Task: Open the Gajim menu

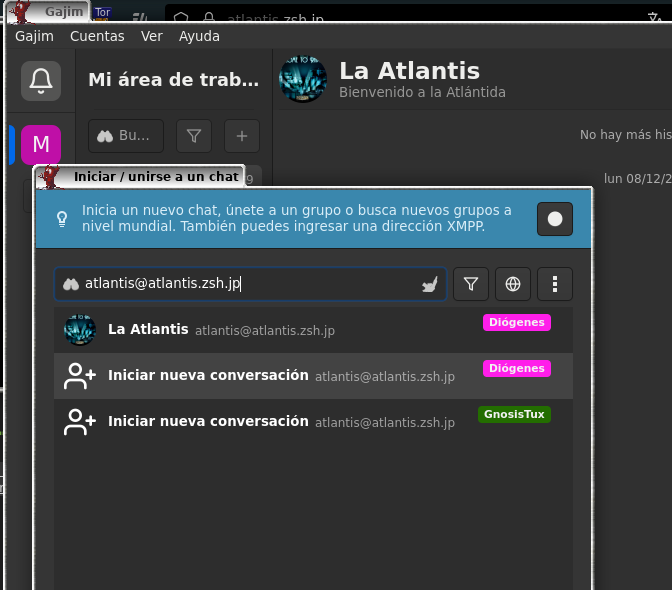Action: click(34, 36)
